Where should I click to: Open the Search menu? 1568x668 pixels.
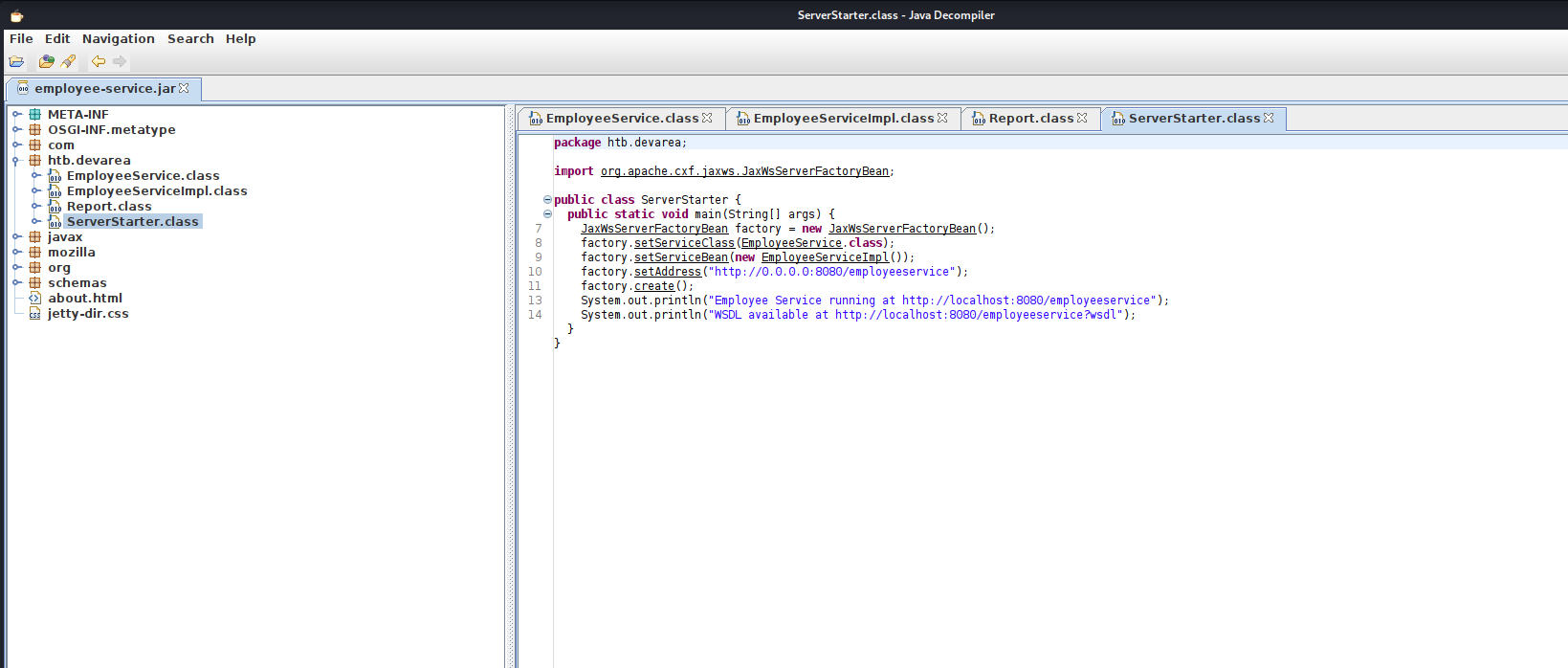click(x=190, y=39)
